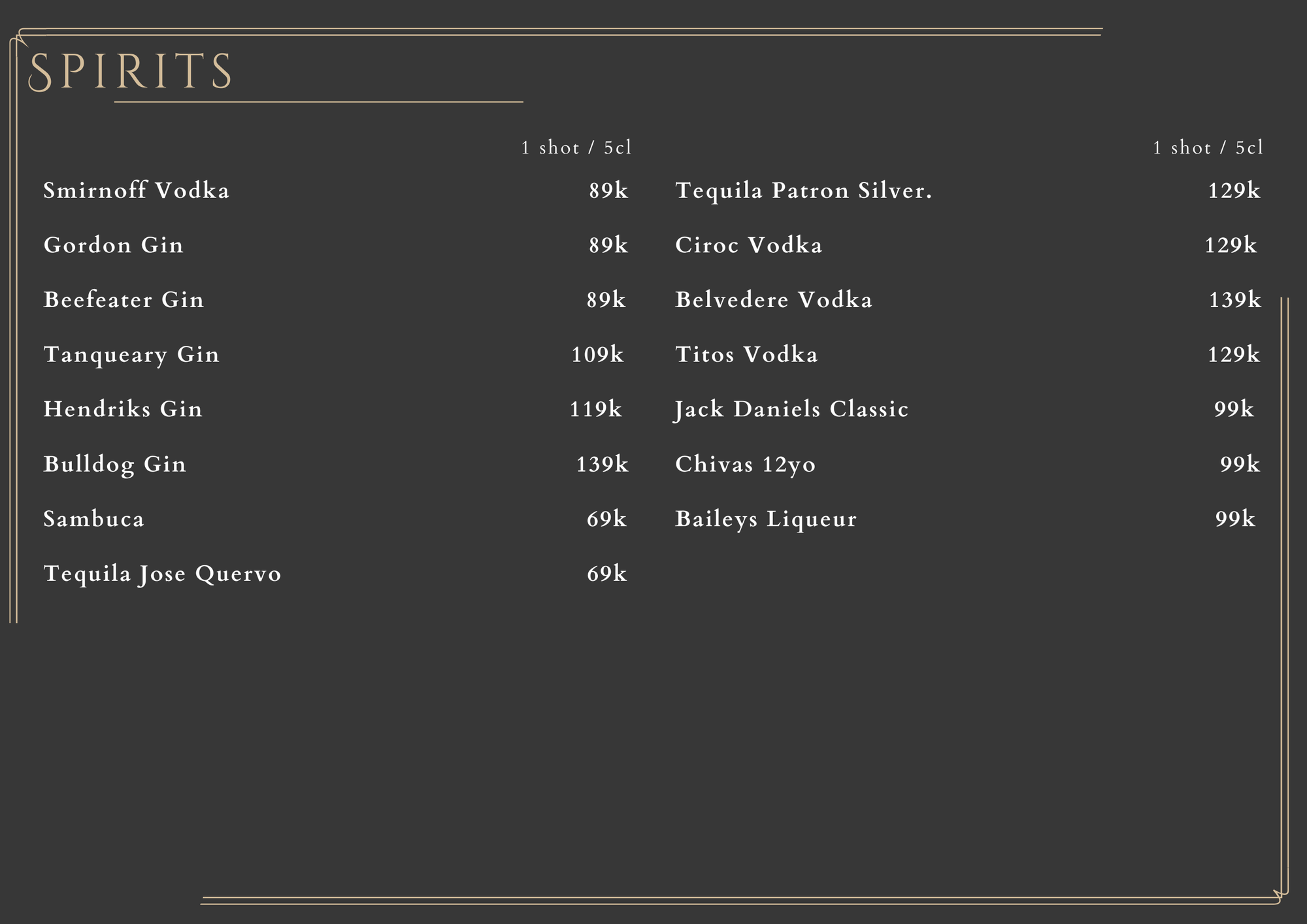Click the Sambuca menu item
This screenshot has width=1307, height=924.
click(x=94, y=519)
